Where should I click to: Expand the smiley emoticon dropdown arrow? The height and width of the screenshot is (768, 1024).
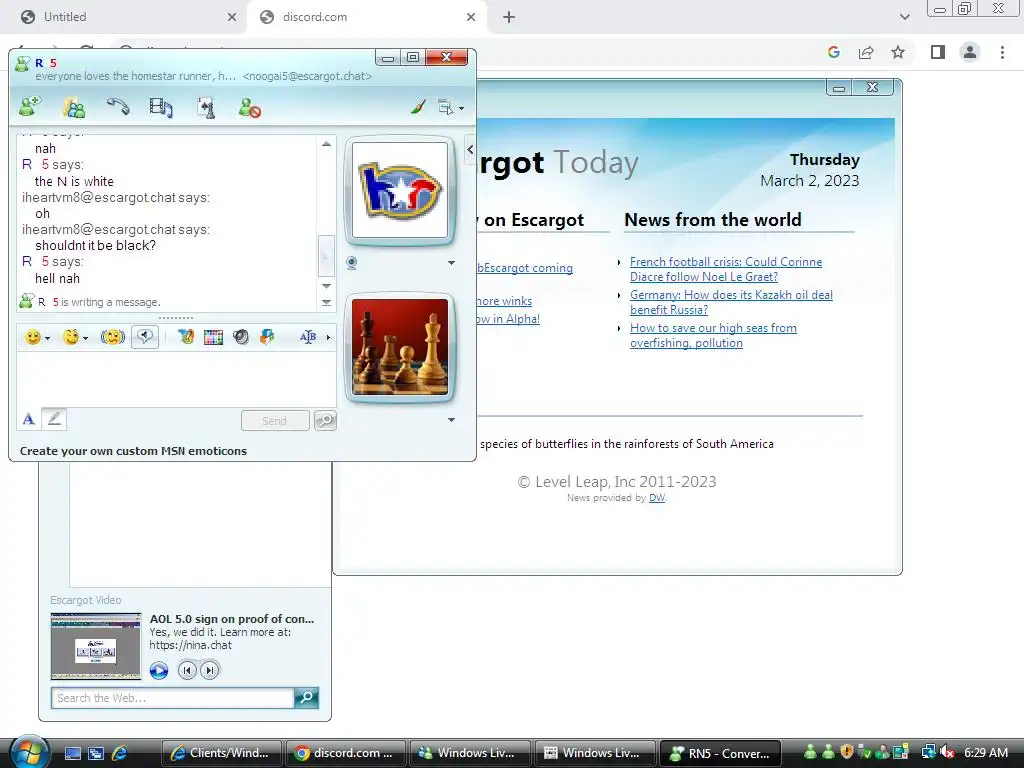click(x=48, y=338)
